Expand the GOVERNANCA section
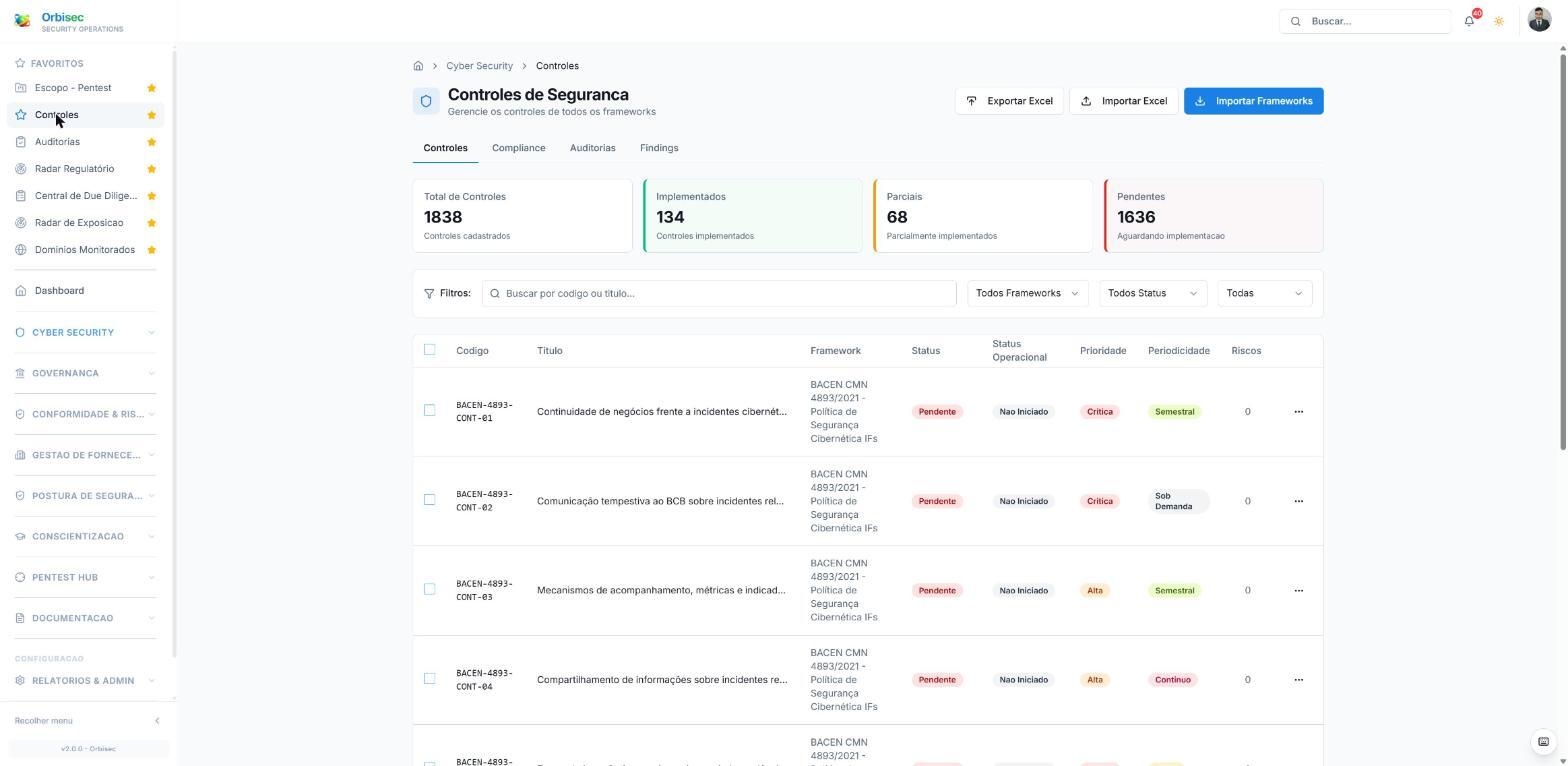 85,374
